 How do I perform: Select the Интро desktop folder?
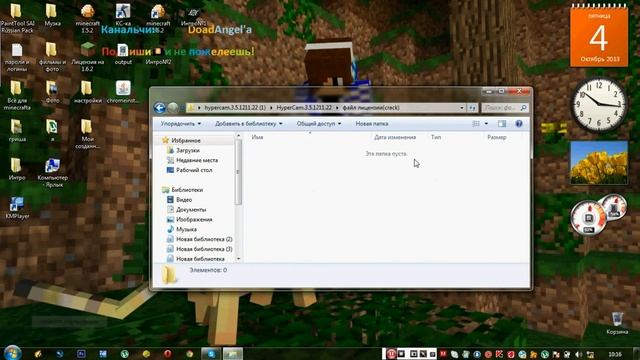(x=17, y=169)
